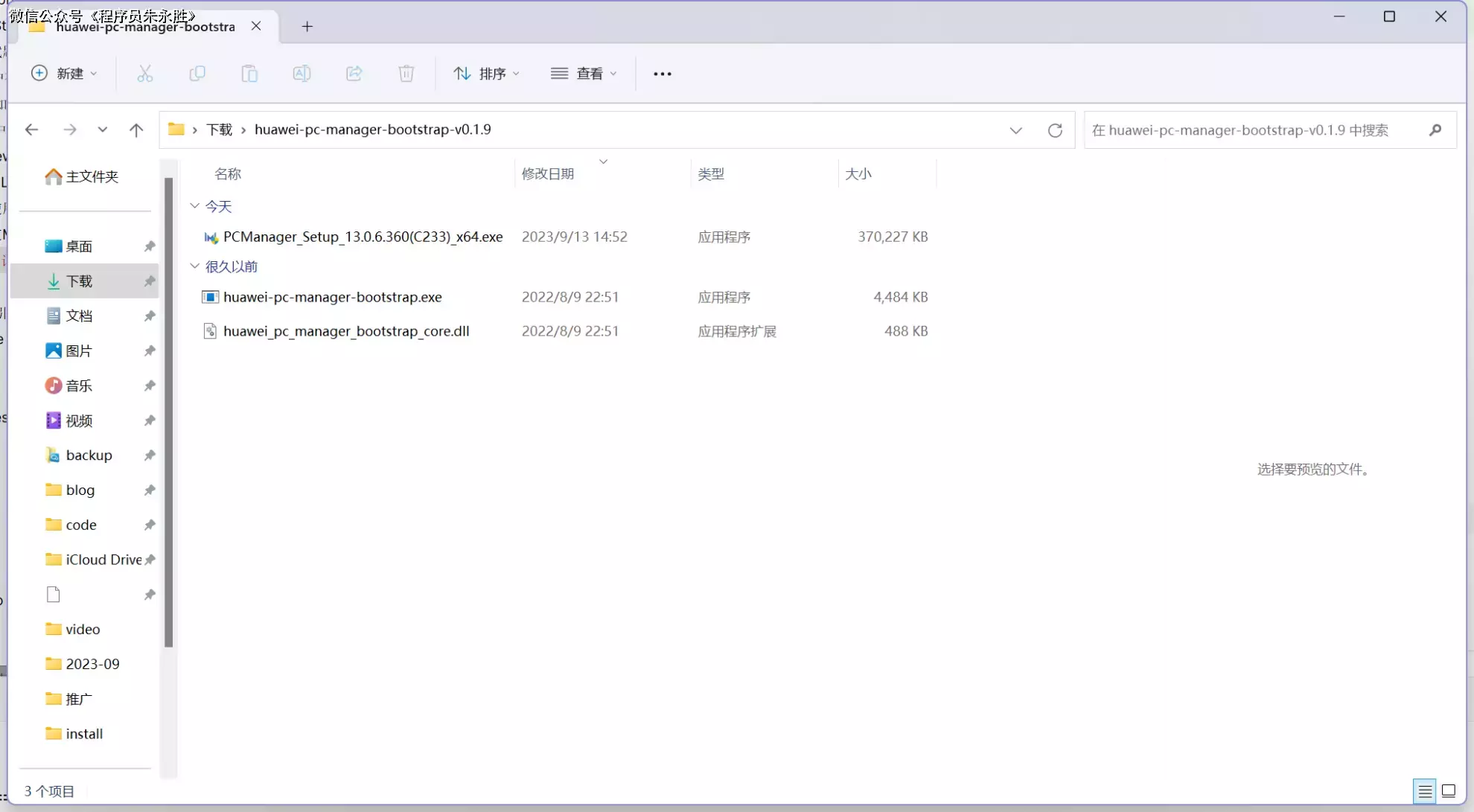Unpin 桌面 from quick access
Viewport: 1474px width, 812px height.
pyautogui.click(x=150, y=246)
